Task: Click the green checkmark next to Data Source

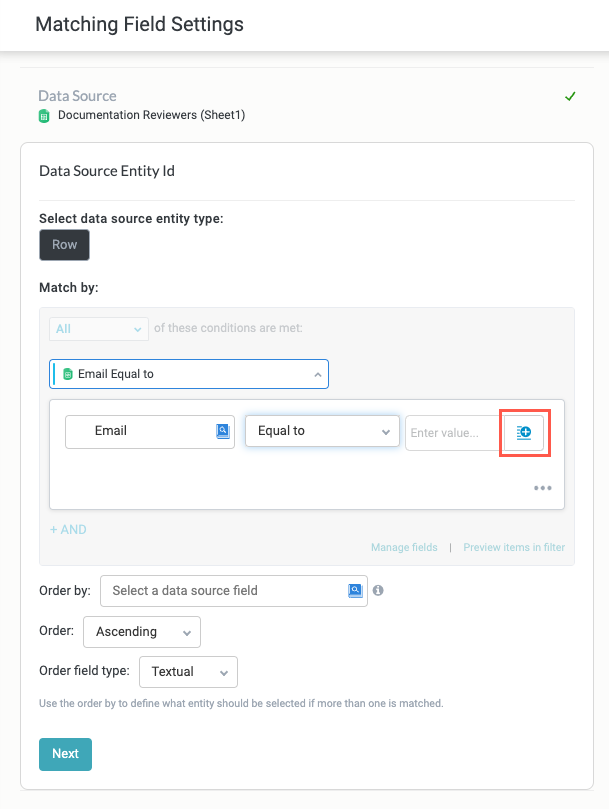Action: (570, 96)
